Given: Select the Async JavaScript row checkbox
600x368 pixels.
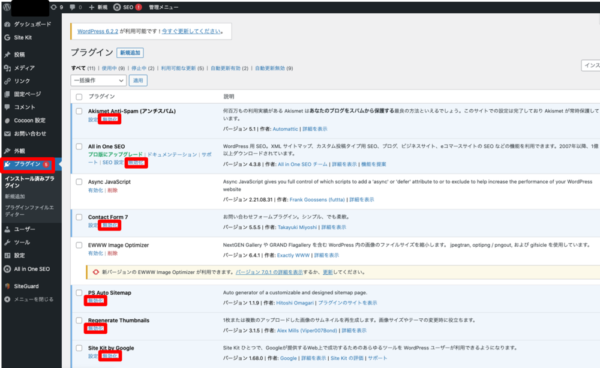Looking at the screenshot, I should [x=79, y=182].
